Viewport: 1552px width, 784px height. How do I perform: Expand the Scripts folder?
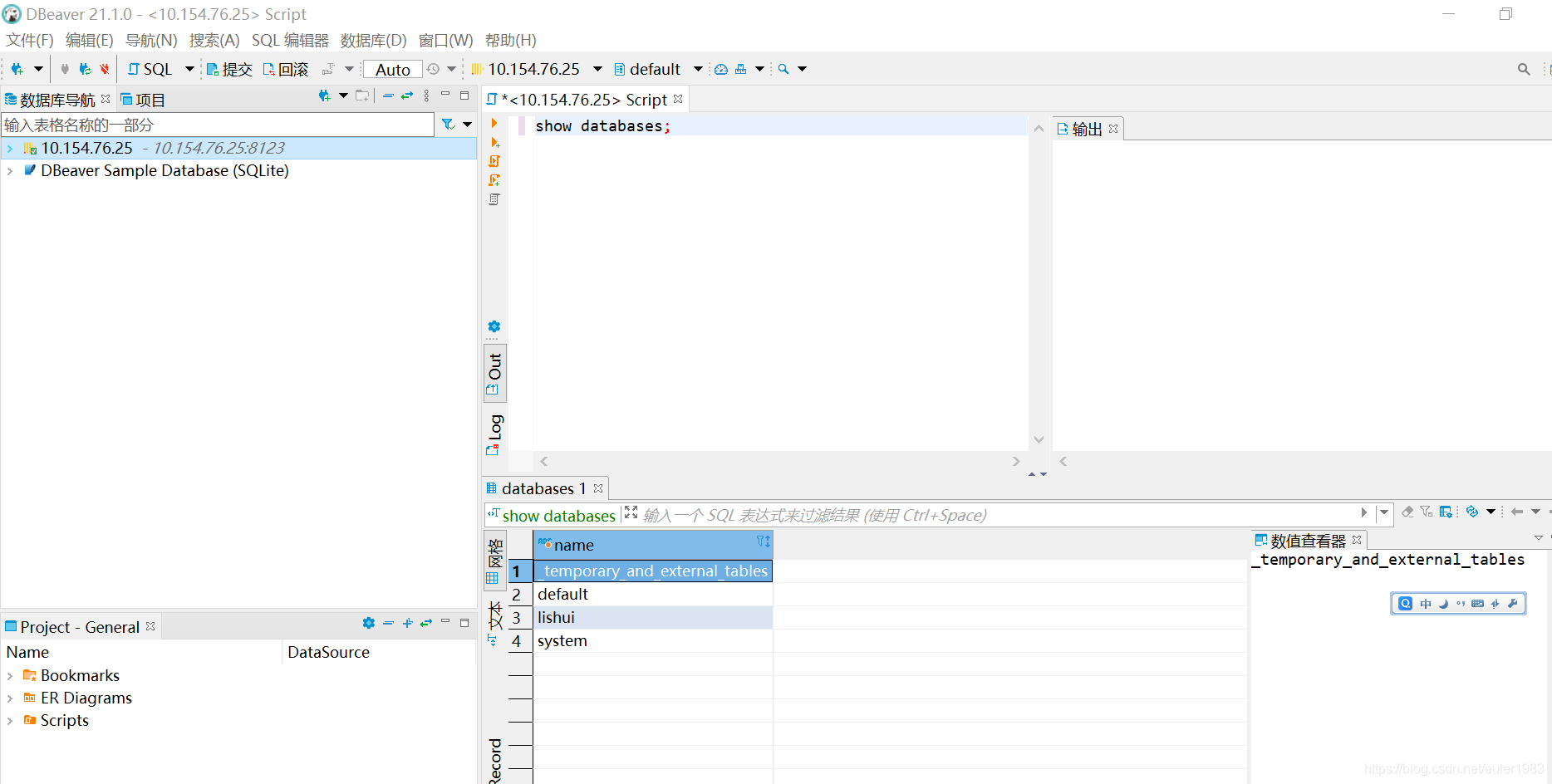click(9, 721)
